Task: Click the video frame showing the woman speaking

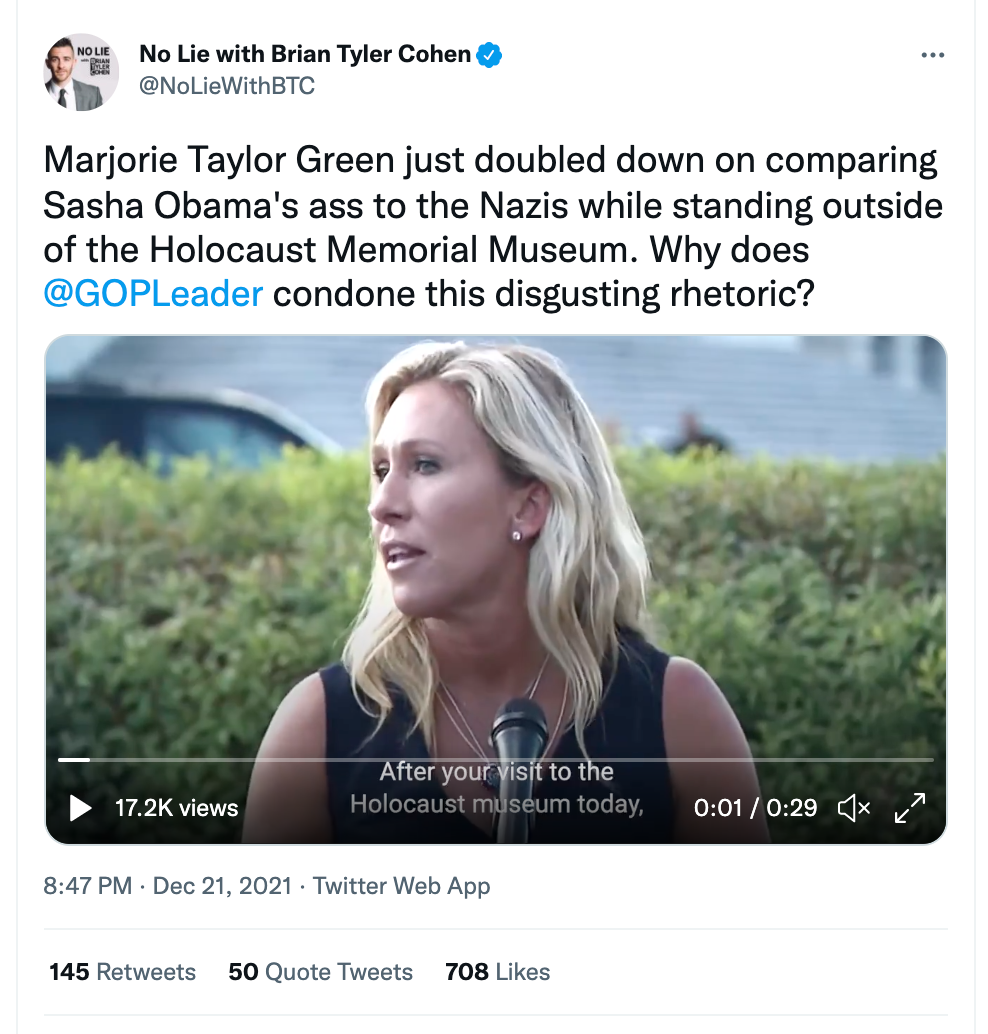Action: click(495, 560)
